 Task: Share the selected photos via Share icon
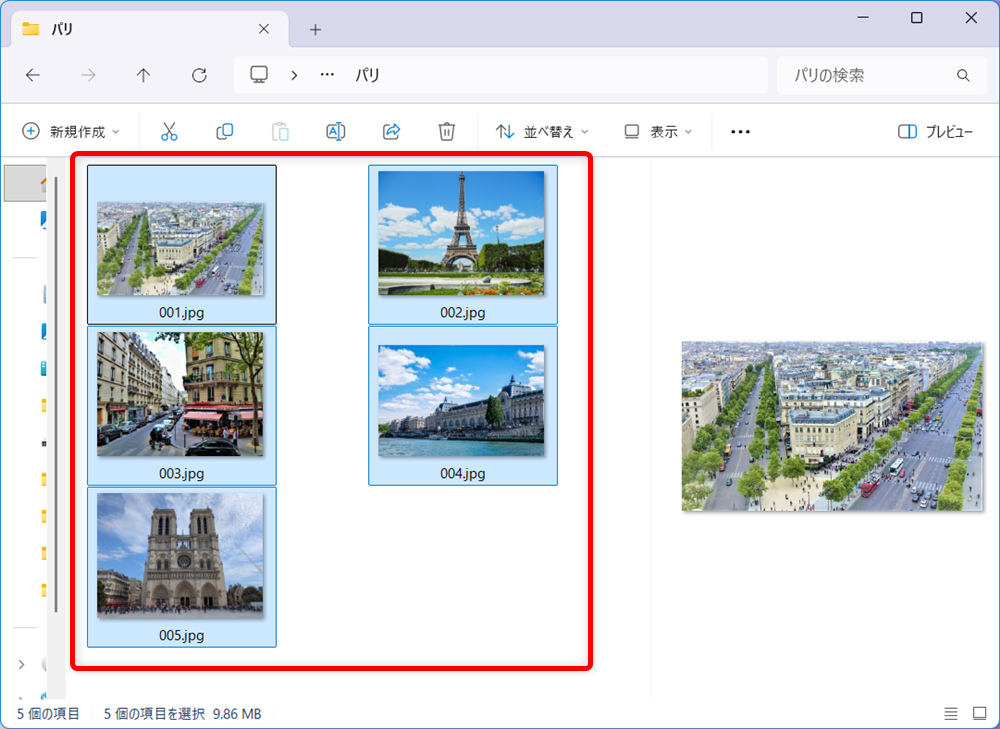(391, 131)
